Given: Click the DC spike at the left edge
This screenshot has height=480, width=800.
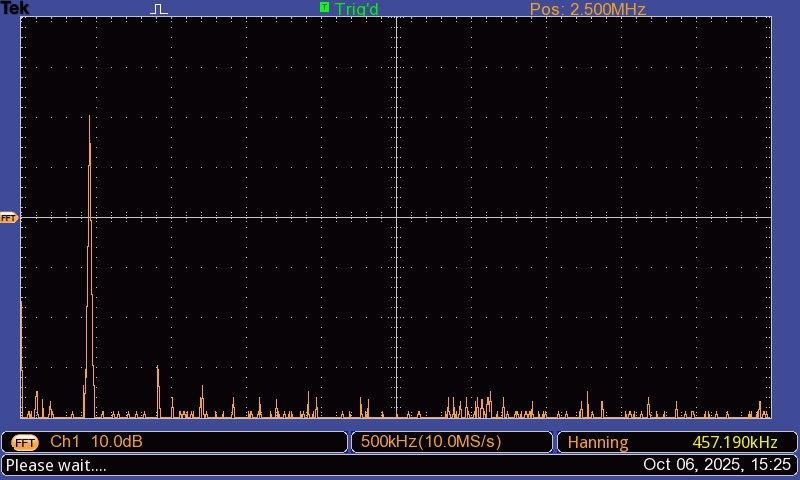Looking at the screenshot, I should point(22,350).
